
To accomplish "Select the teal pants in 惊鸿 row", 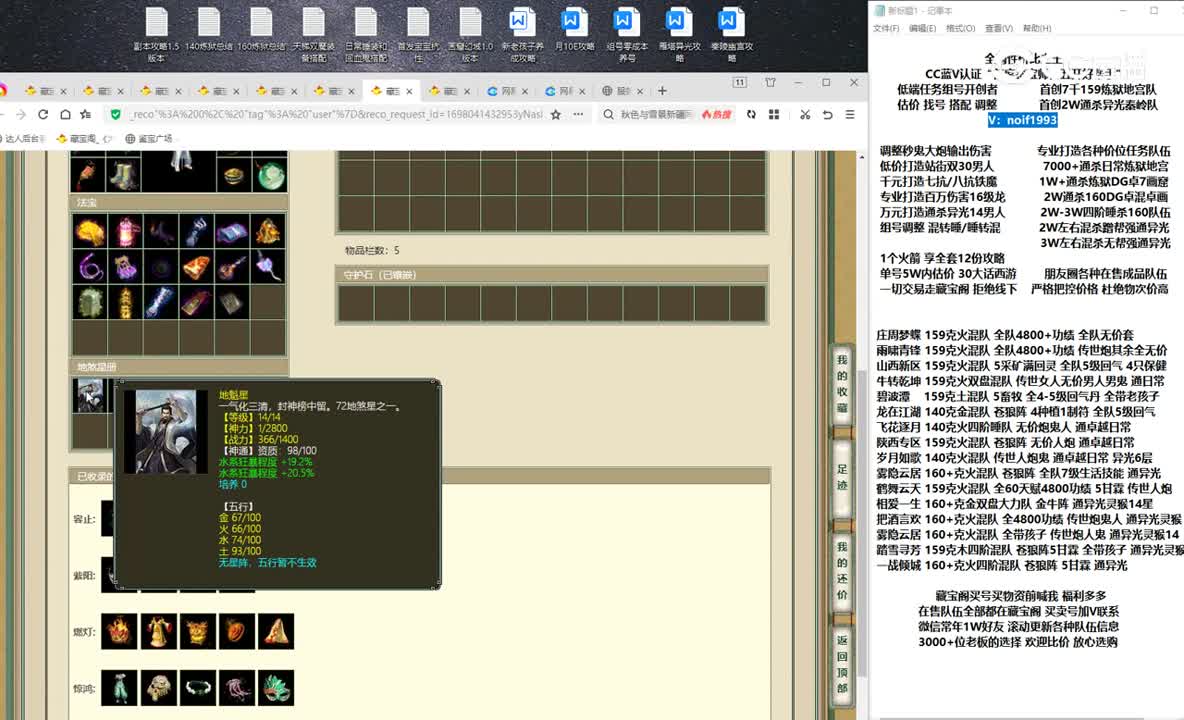I will [119, 688].
